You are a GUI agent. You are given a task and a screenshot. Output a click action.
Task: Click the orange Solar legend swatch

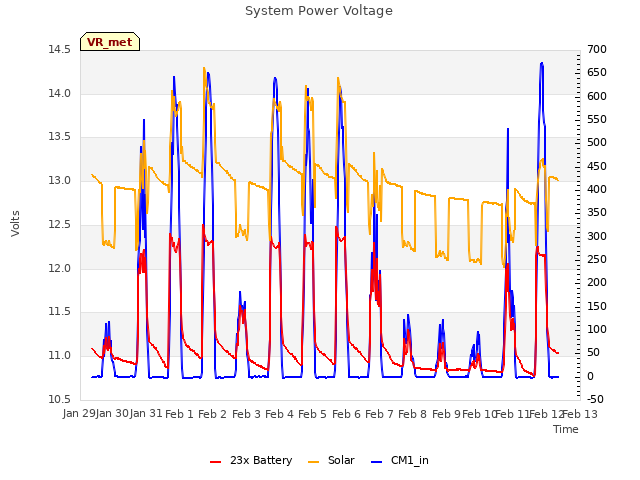tap(313, 461)
